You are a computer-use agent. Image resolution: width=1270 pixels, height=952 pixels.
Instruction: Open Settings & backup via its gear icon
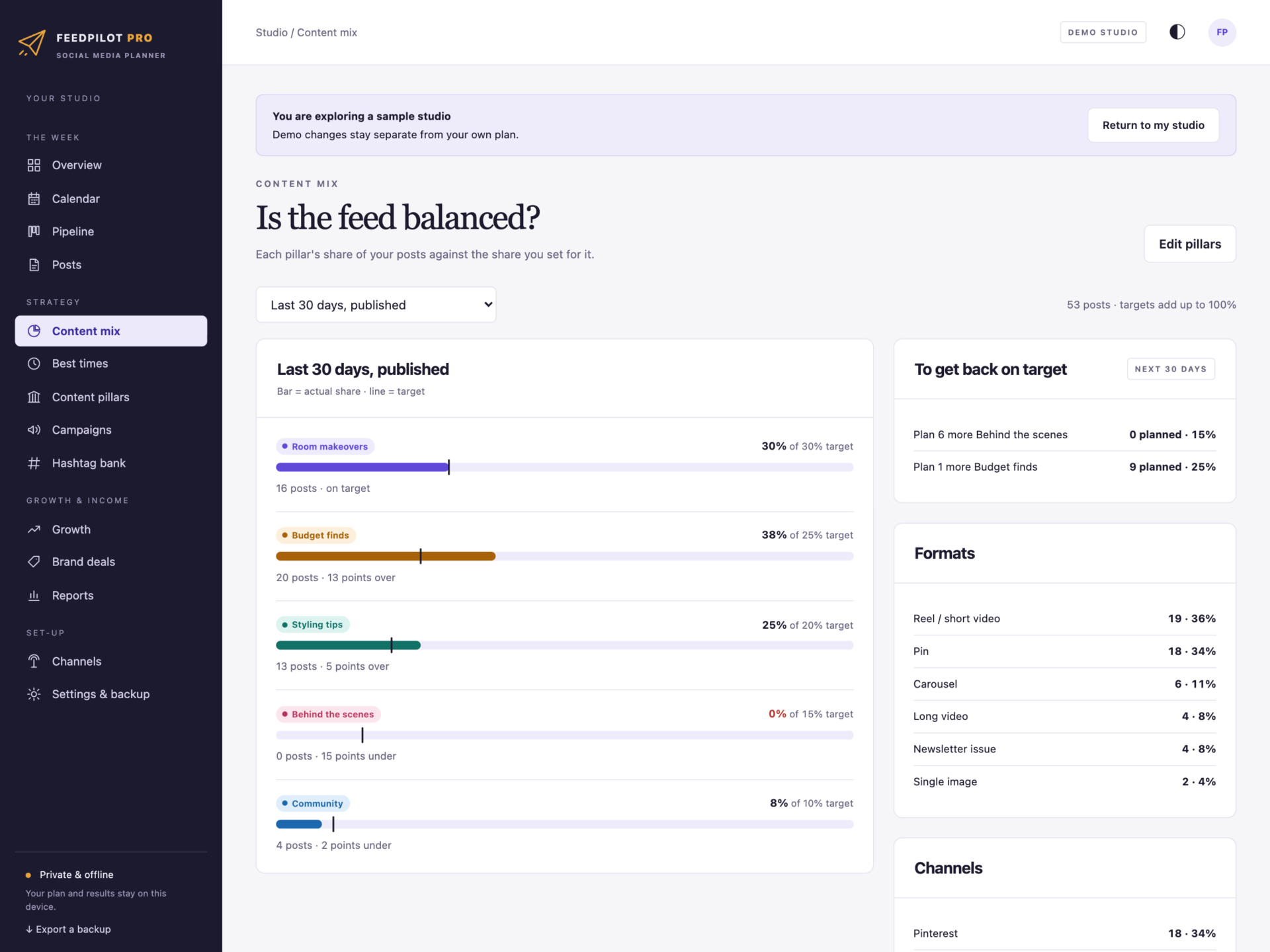tap(34, 694)
